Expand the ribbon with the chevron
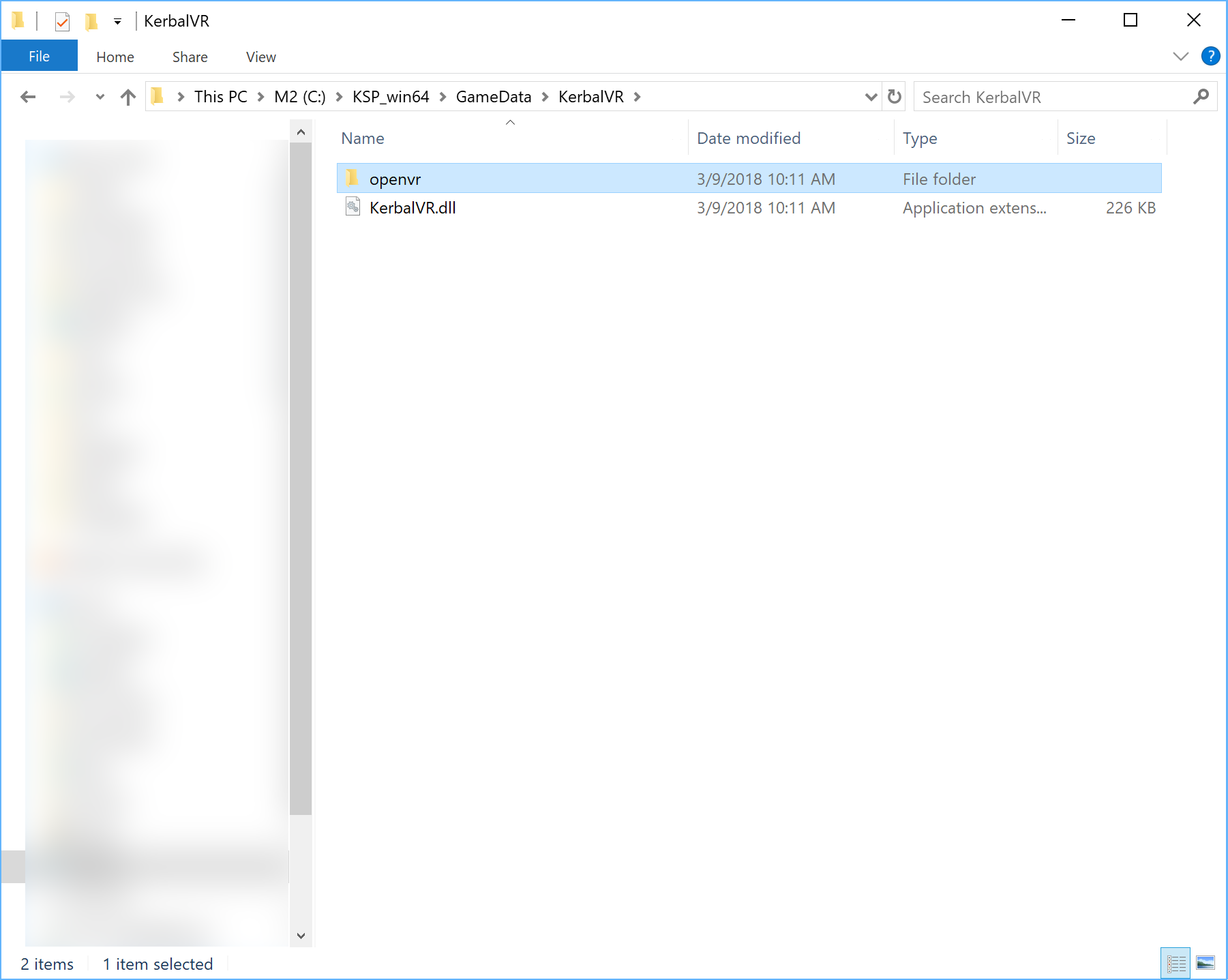1228x980 pixels. click(1180, 57)
